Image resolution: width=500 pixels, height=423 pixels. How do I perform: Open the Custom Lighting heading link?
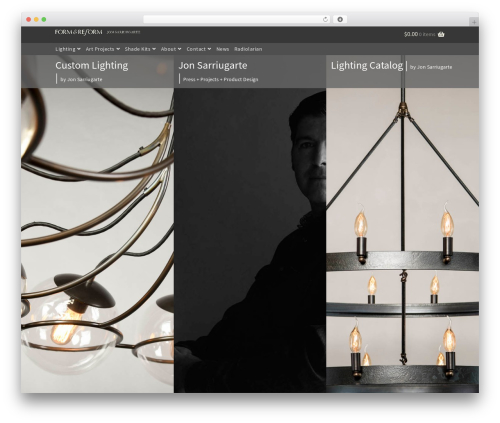[x=92, y=65]
